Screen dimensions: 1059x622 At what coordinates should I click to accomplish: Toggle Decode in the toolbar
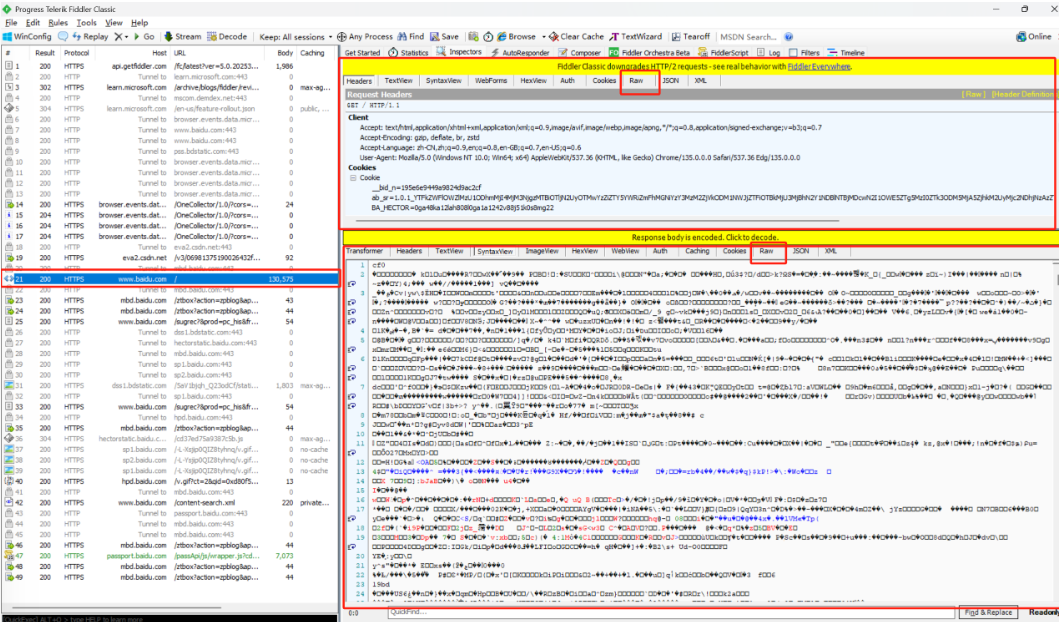227,36
